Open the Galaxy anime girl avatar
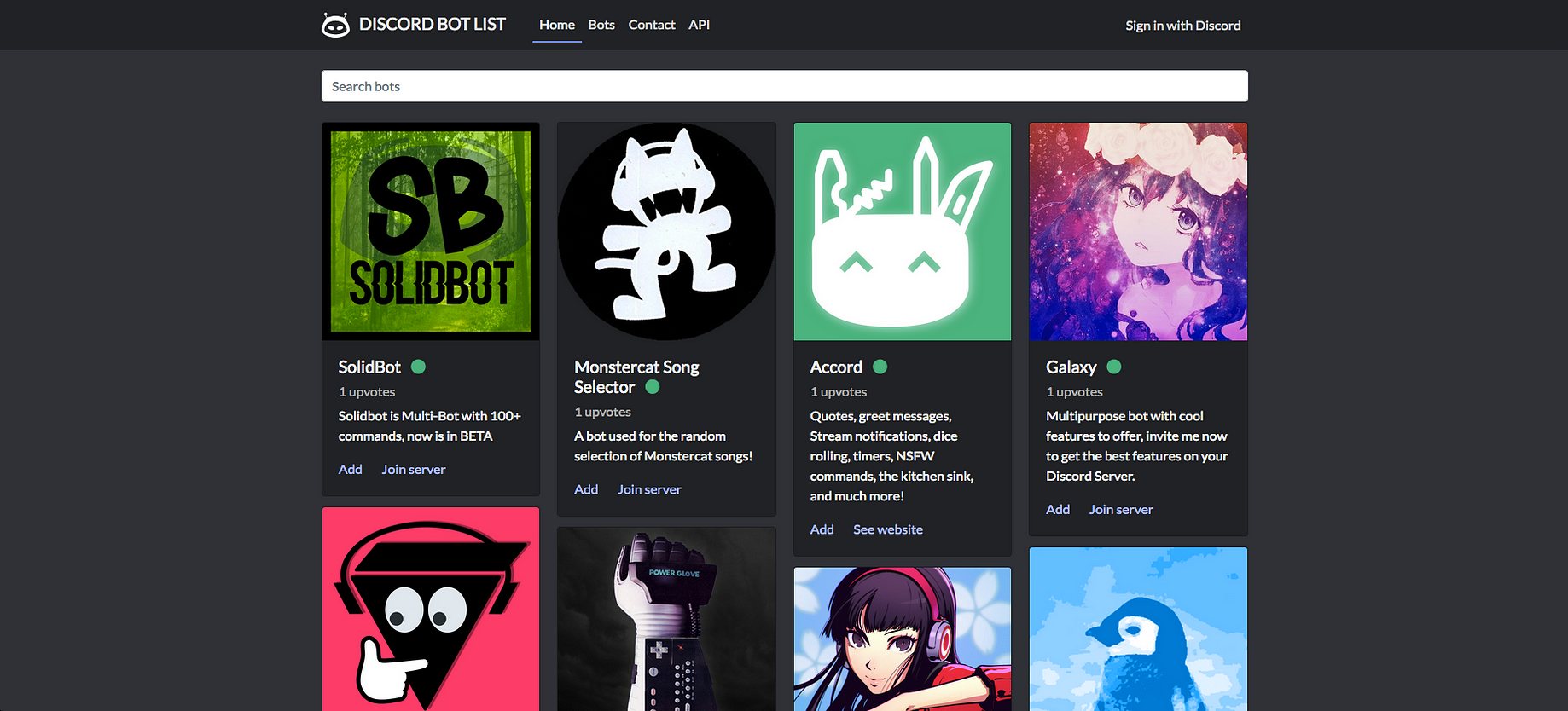This screenshot has height=711, width=1568. point(1138,232)
